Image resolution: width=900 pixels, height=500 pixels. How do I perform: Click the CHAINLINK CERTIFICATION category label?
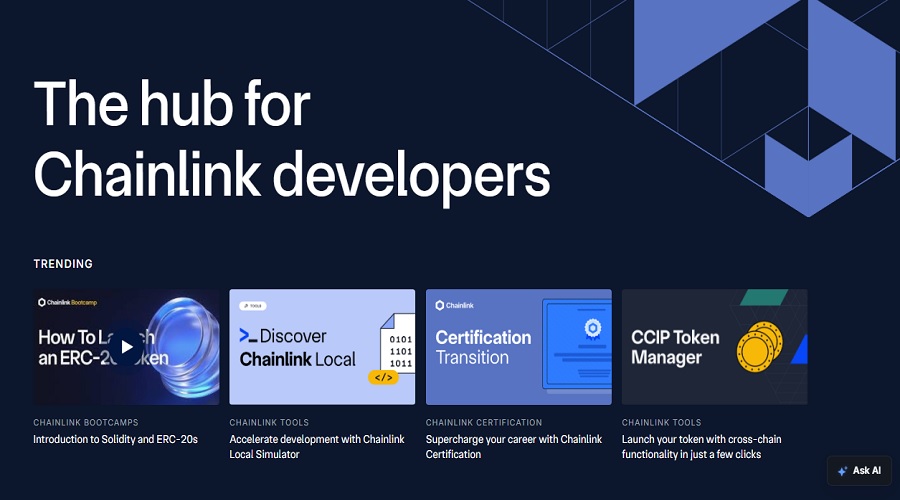click(484, 423)
